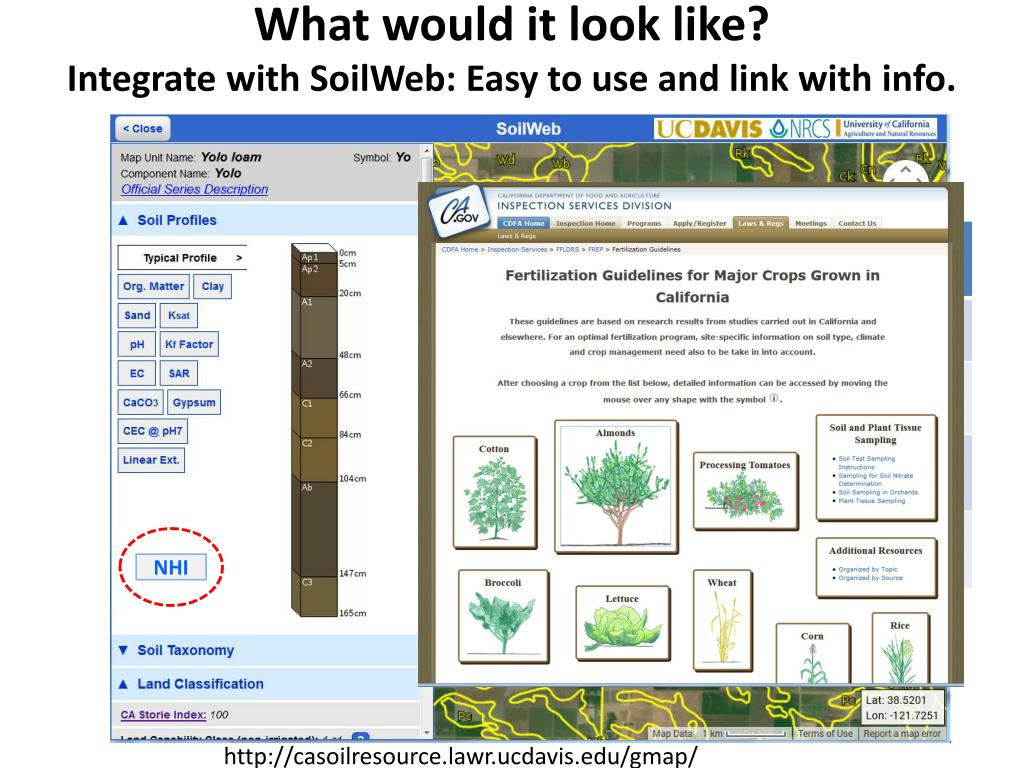Click the University of California ANR logo
This screenshot has height=768, width=1024.
[x=887, y=129]
